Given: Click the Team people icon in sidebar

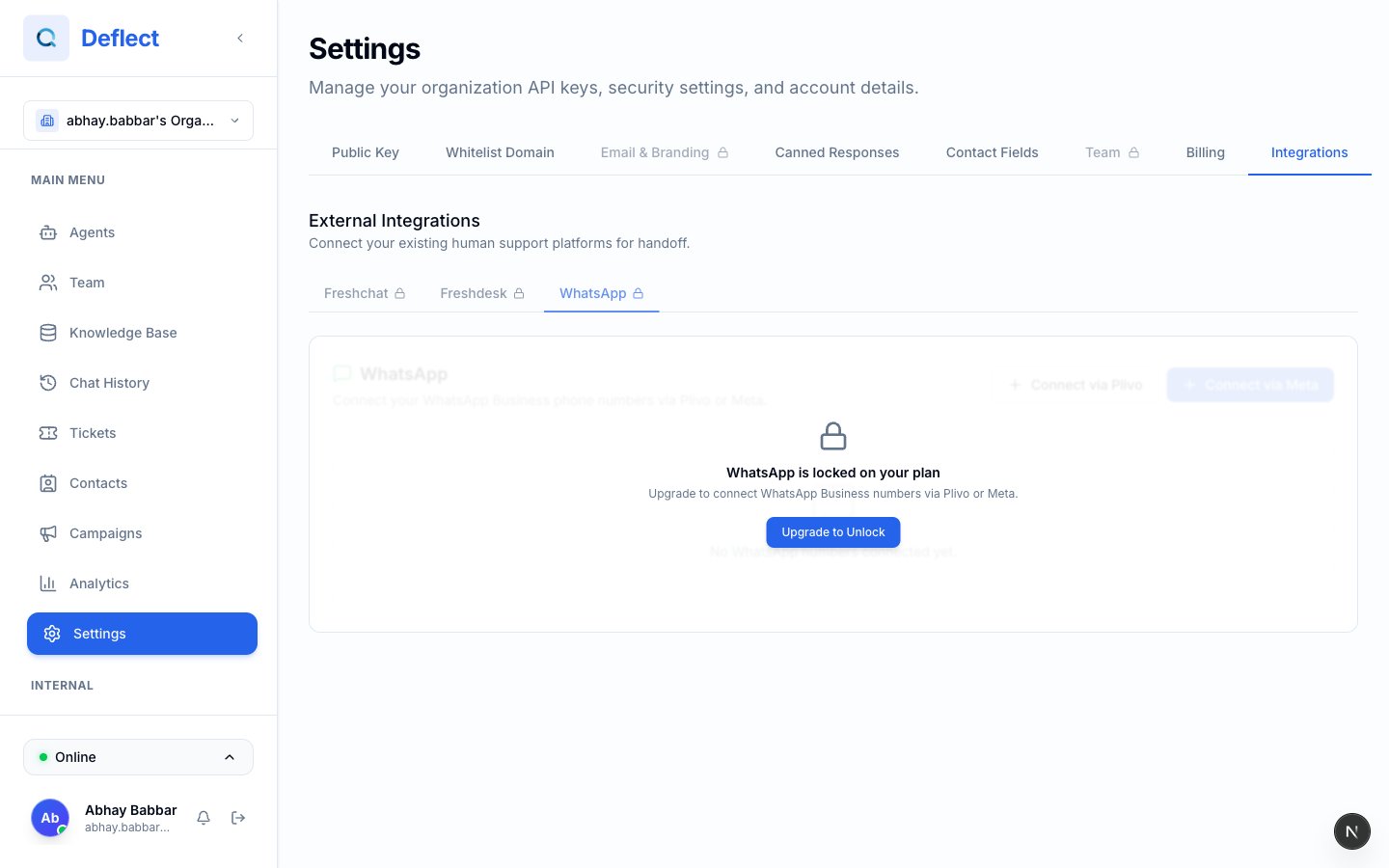Looking at the screenshot, I should pos(48,283).
